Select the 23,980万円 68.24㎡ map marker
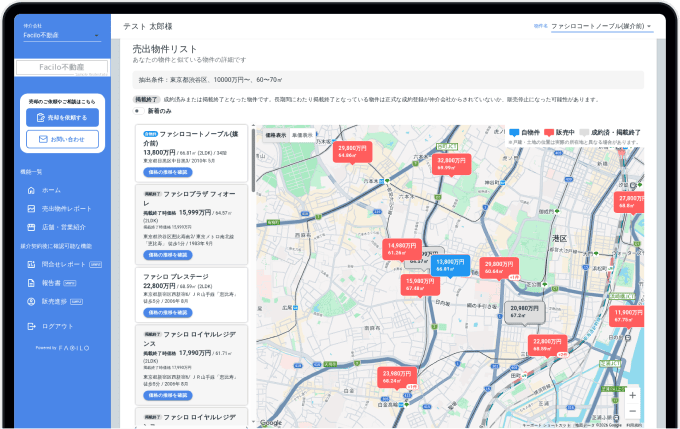This screenshot has height=429, width=680. pyautogui.click(x=397, y=377)
